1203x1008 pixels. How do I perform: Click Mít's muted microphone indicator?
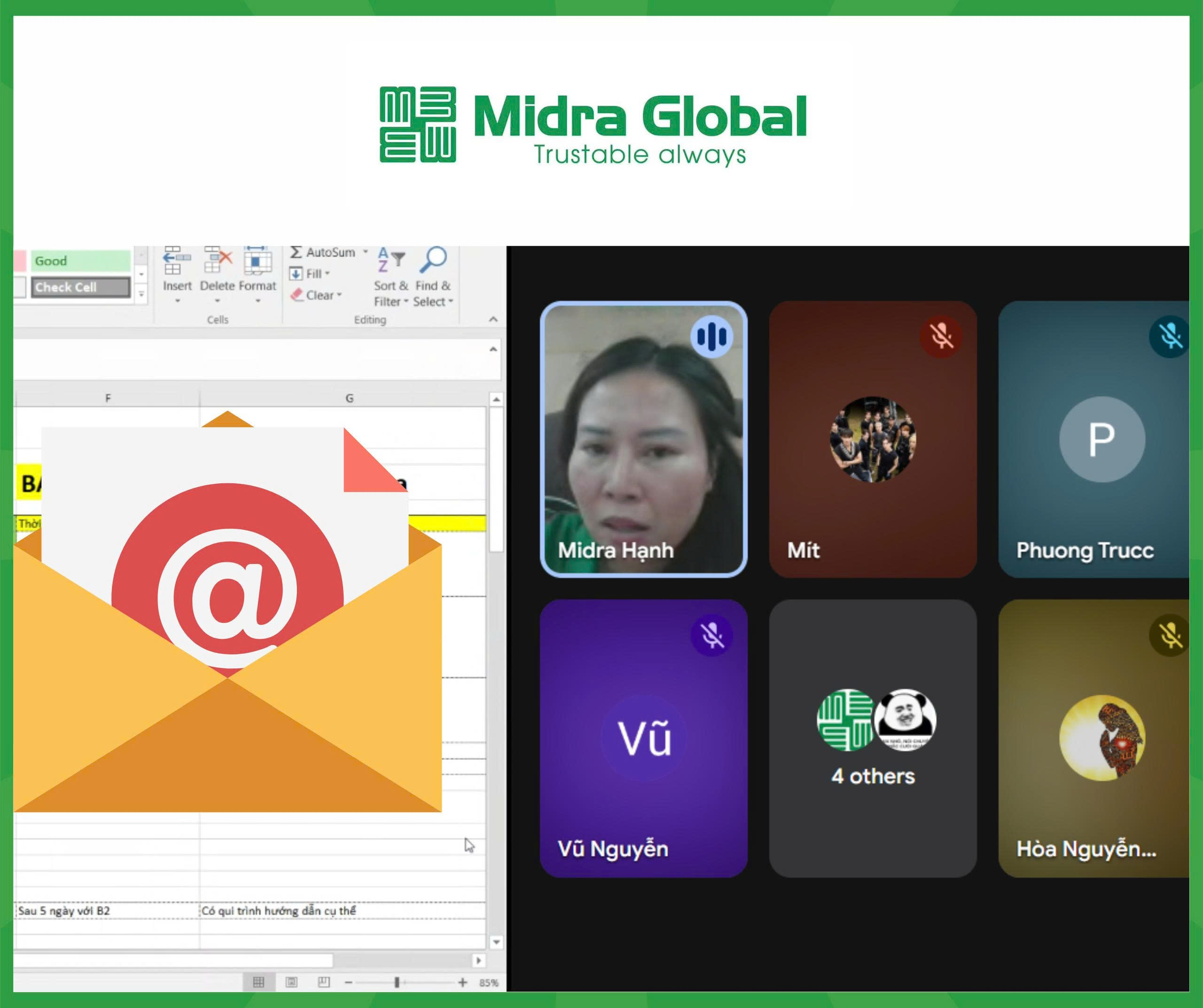(941, 336)
